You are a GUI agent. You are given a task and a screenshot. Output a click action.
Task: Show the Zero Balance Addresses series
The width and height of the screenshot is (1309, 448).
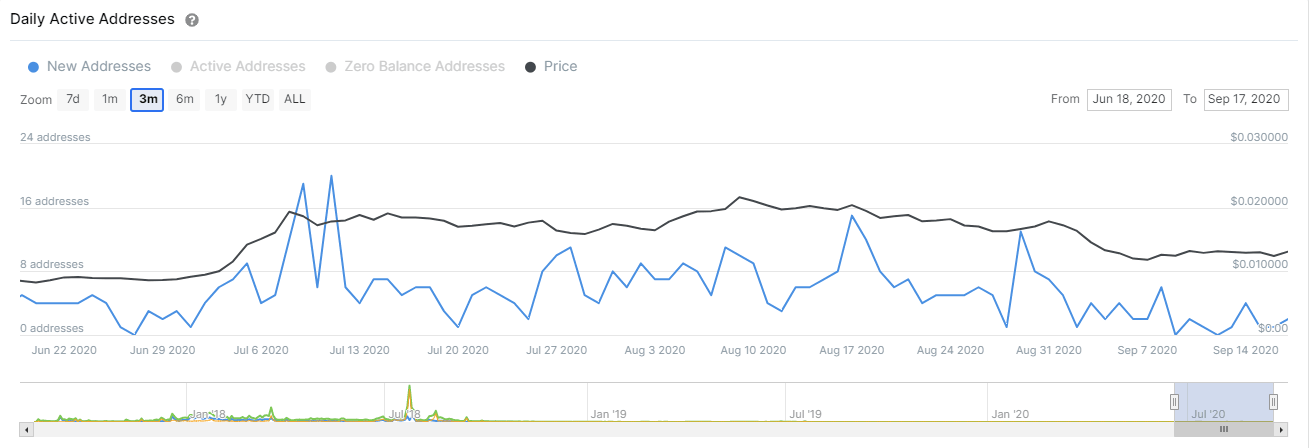415,67
